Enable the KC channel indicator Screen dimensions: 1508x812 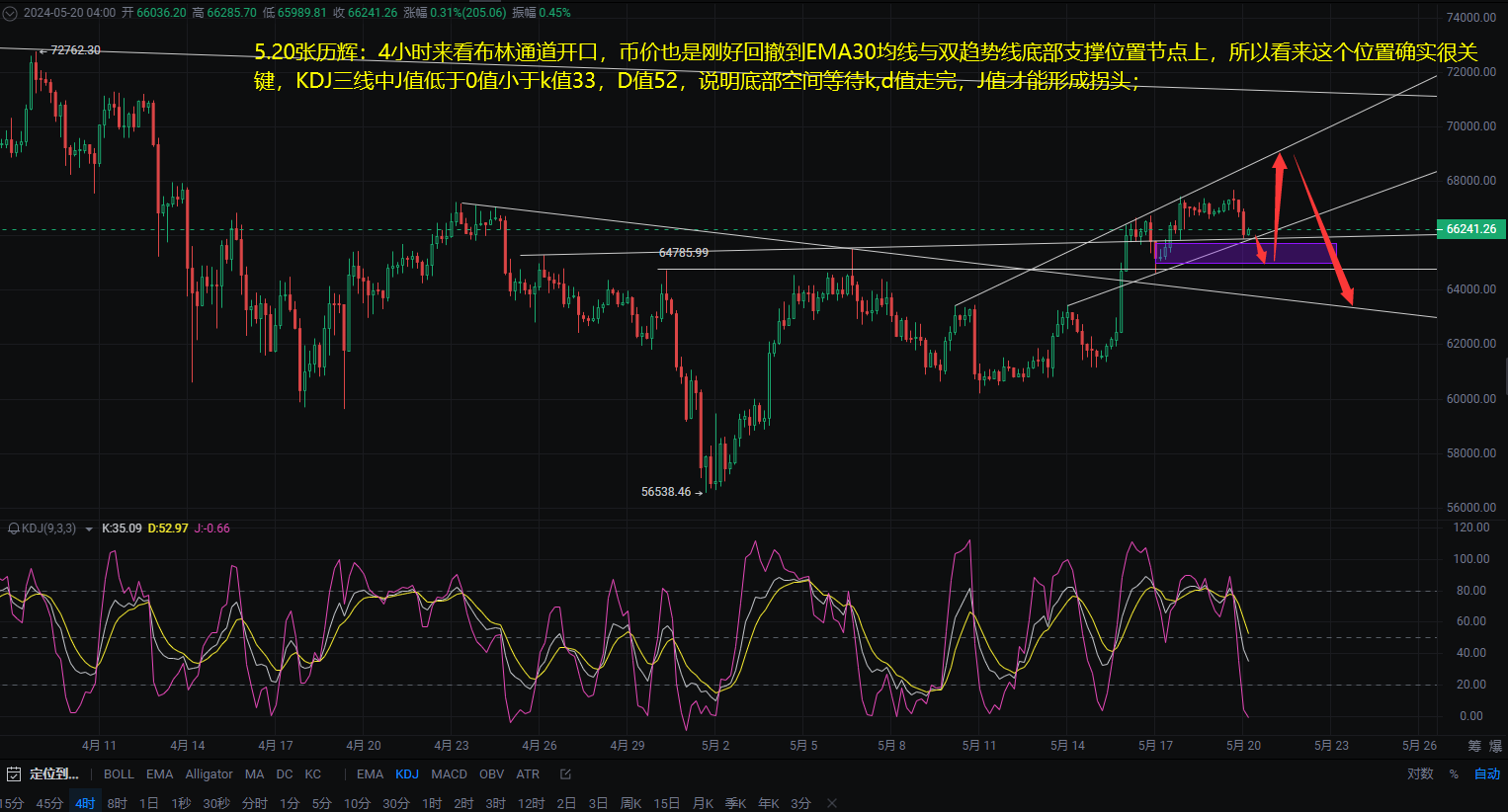[x=313, y=774]
